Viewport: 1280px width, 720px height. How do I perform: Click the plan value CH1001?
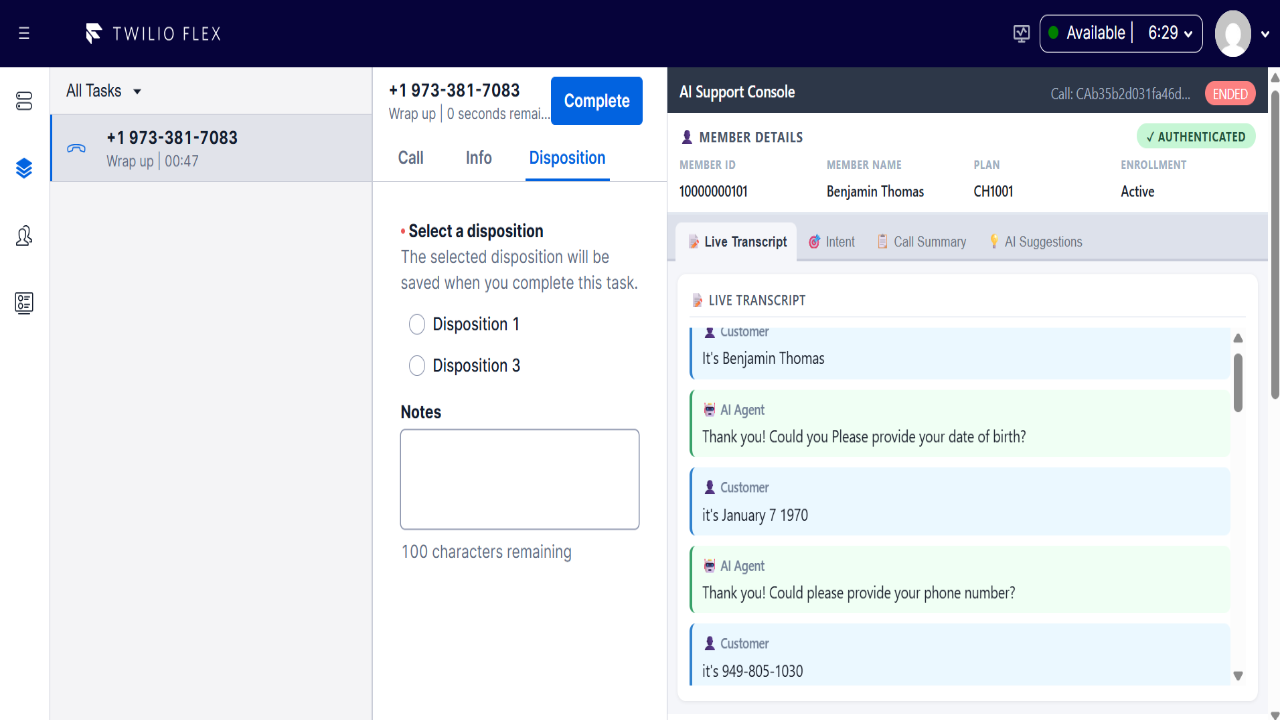[x=993, y=192]
